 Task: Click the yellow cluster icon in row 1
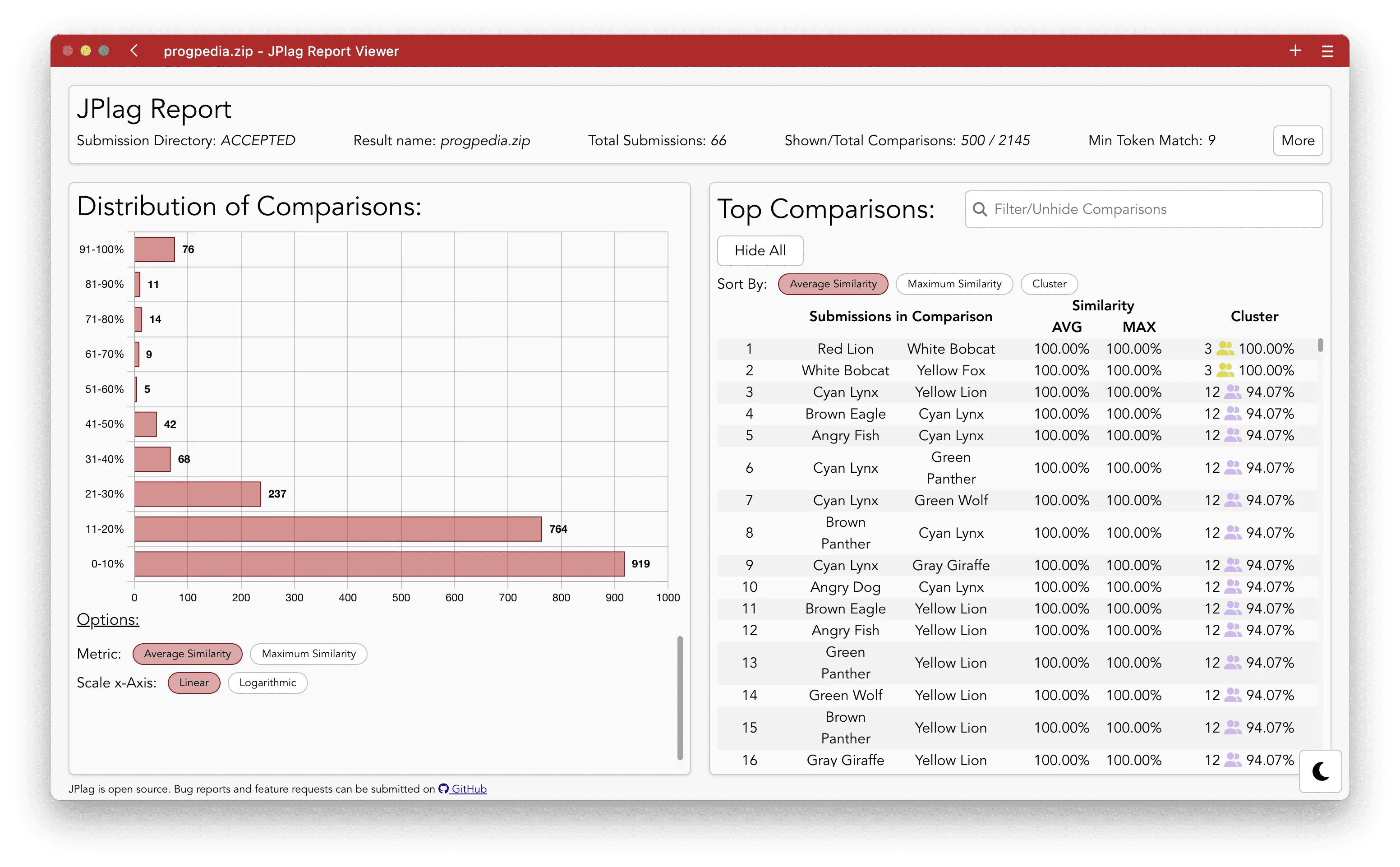coord(1225,349)
